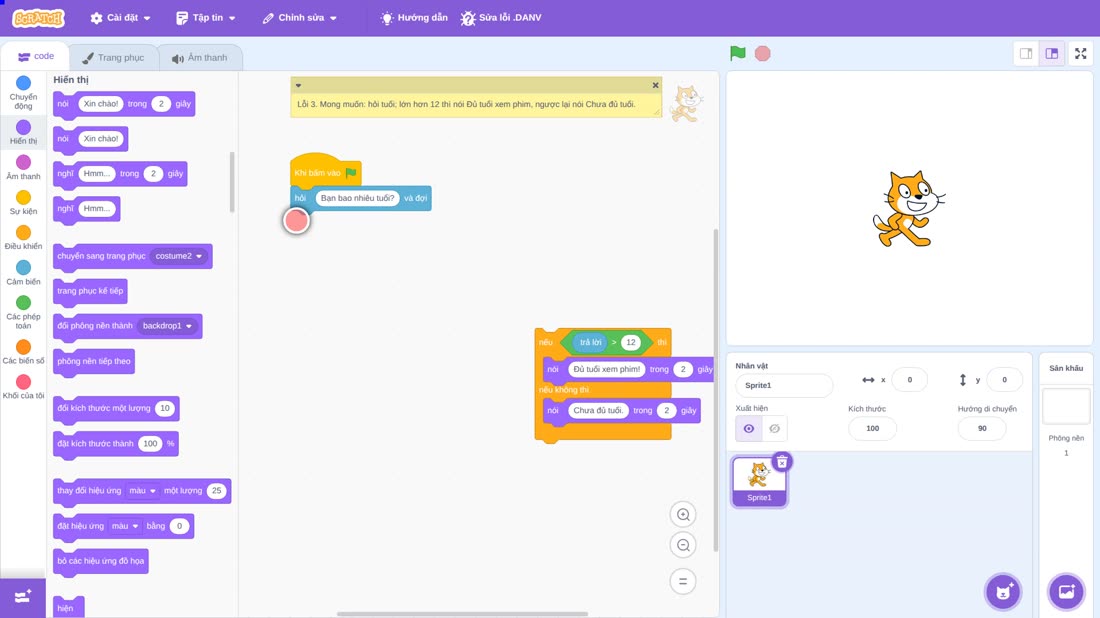Close the yellow comment note
This screenshot has height=618, width=1100.
click(x=655, y=85)
